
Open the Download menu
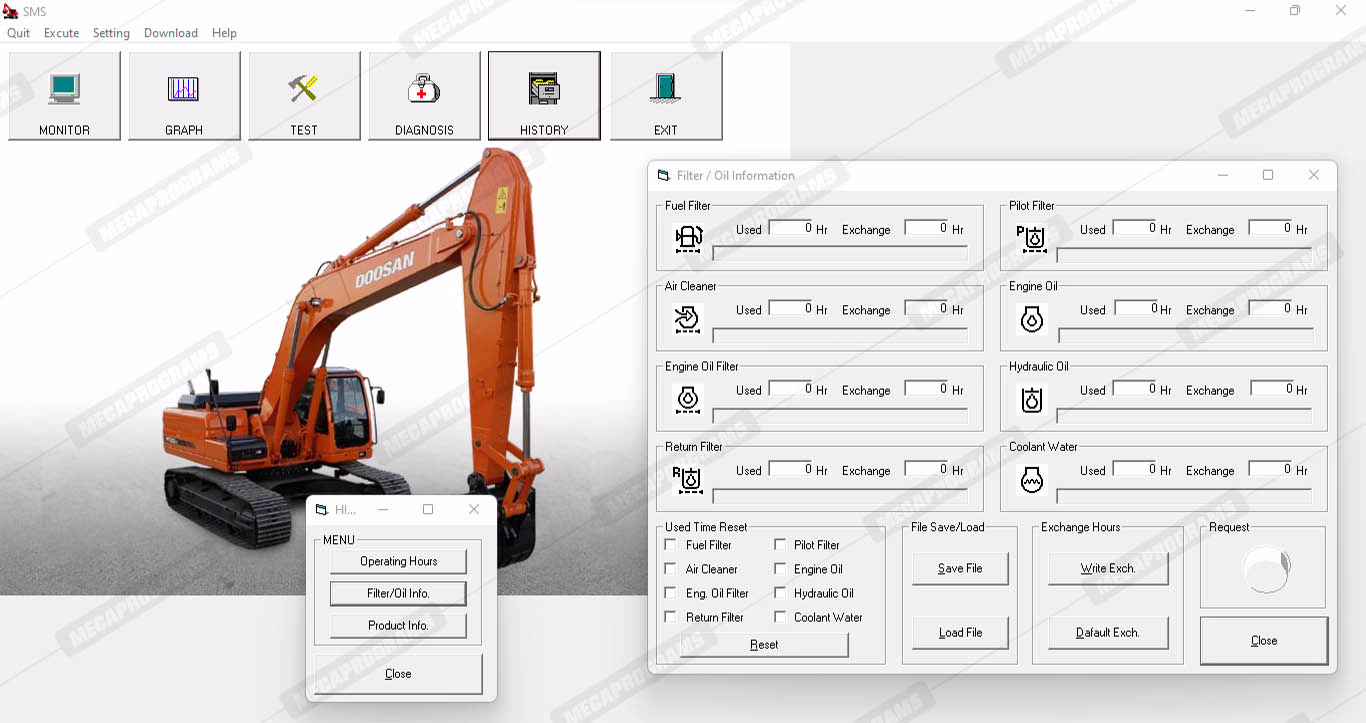171,33
